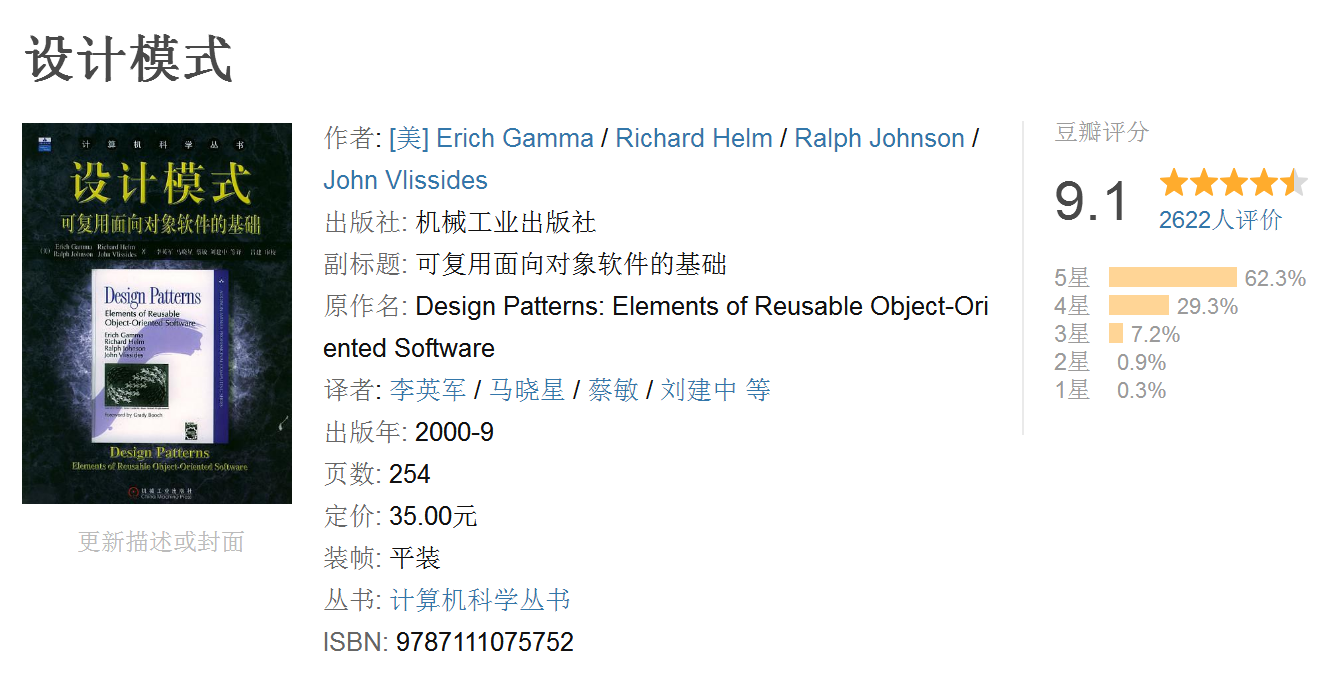Click the ISBN number 9787111075752
The image size is (1334, 679).
[485, 642]
